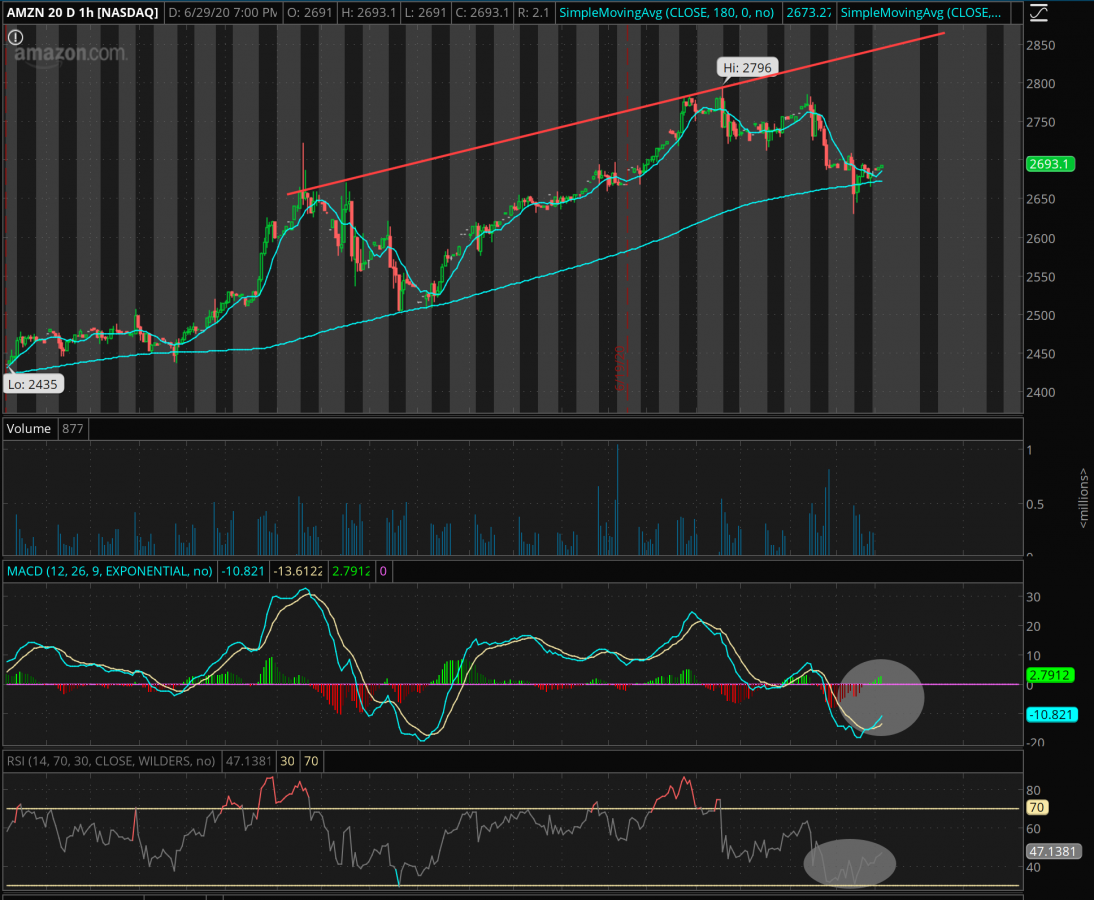Click the 2400 price axis label
The height and width of the screenshot is (900, 1094).
coord(1040,392)
